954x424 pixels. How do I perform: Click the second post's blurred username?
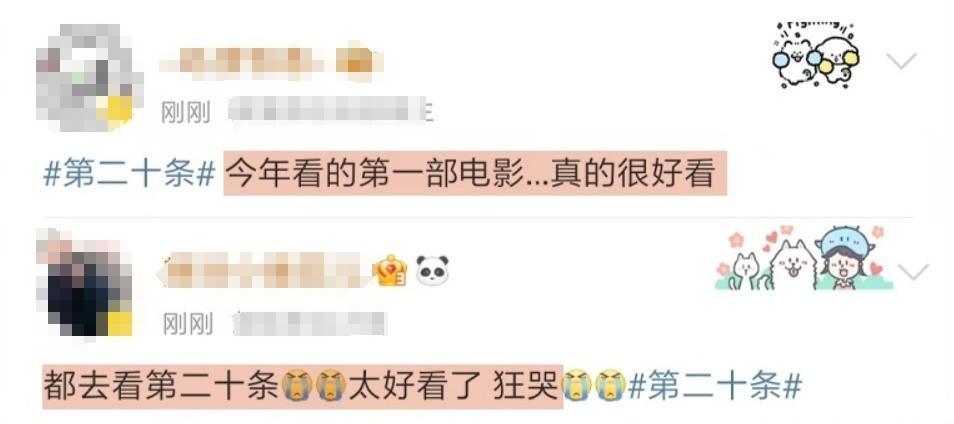(x=264, y=271)
